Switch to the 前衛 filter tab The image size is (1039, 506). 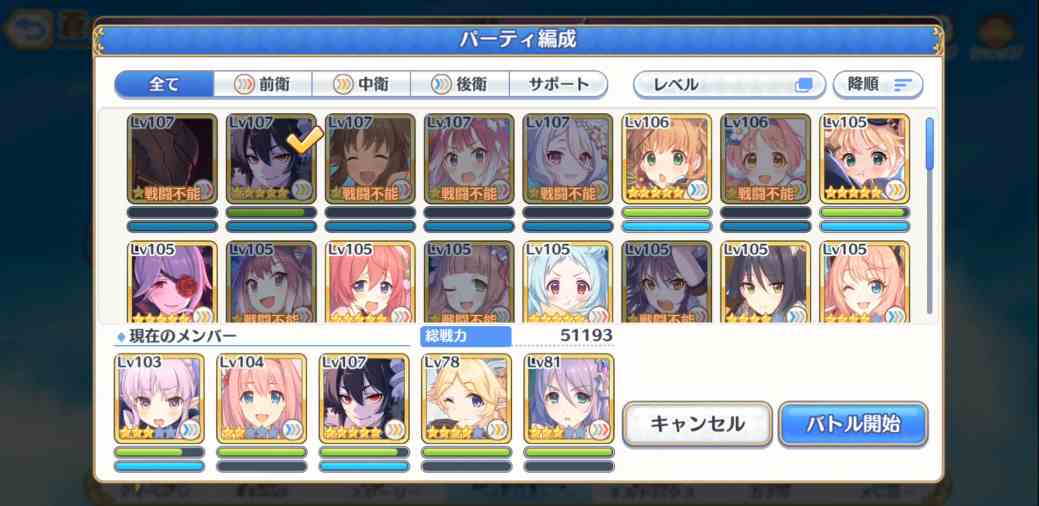click(x=263, y=85)
